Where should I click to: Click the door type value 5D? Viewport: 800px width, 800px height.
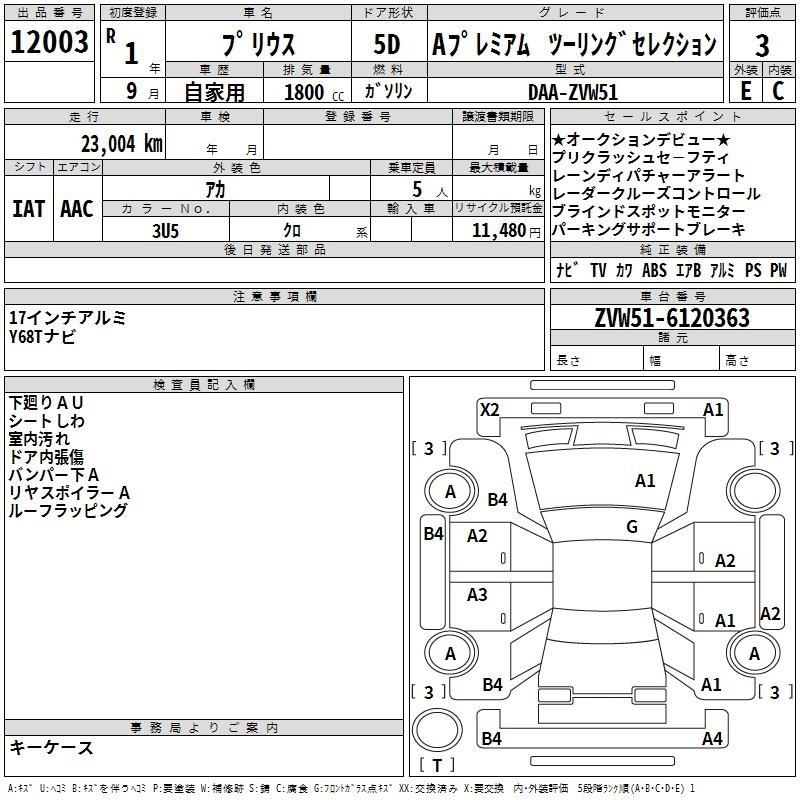pyautogui.click(x=387, y=44)
